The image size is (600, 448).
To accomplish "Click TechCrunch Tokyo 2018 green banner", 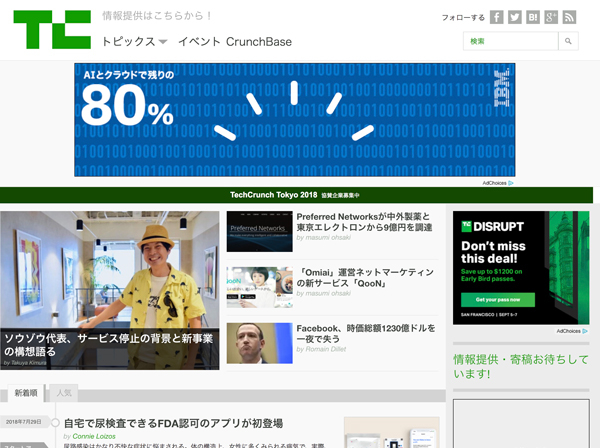I will tap(297, 195).
